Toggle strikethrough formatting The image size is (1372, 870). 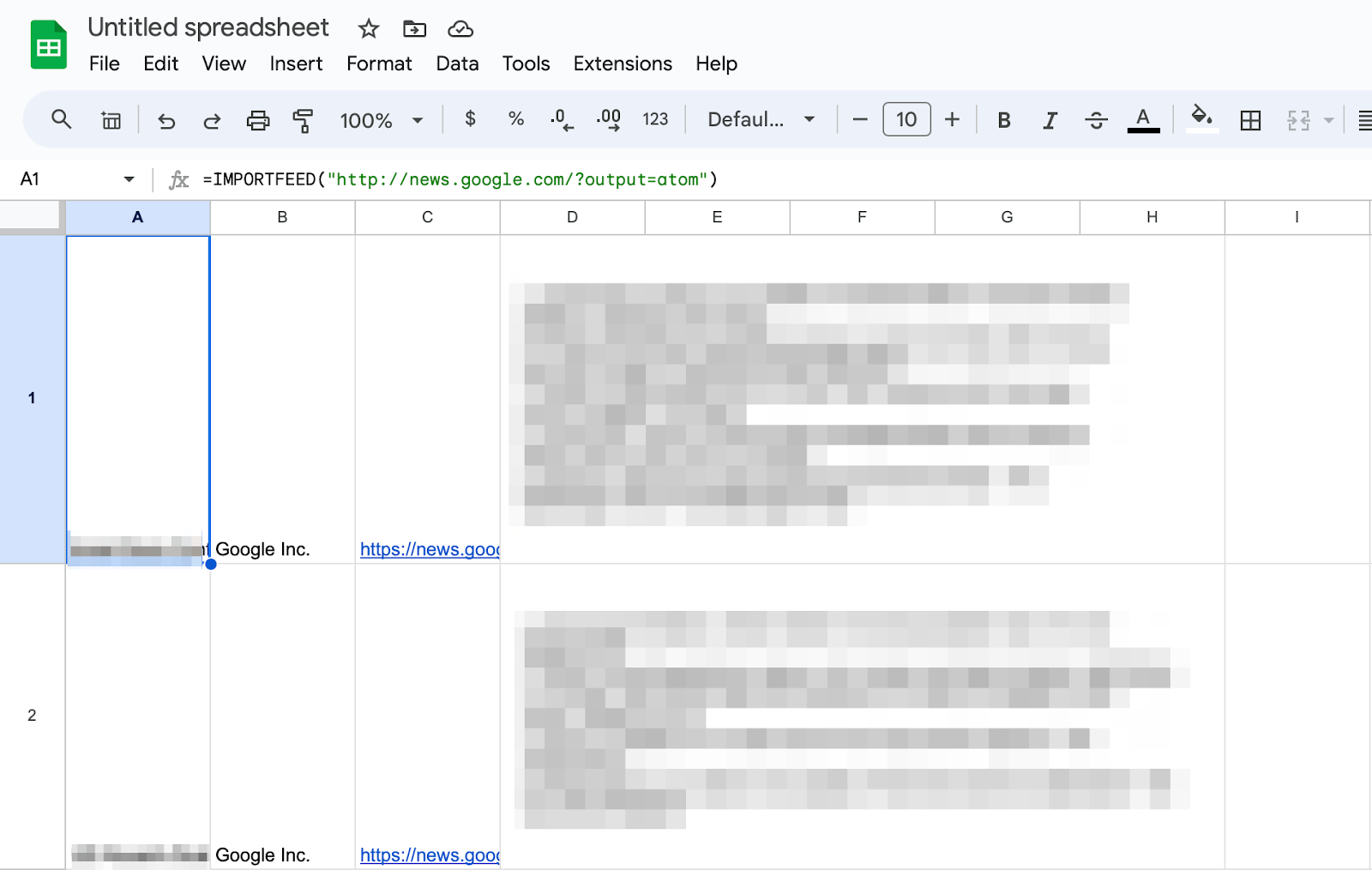[1096, 120]
